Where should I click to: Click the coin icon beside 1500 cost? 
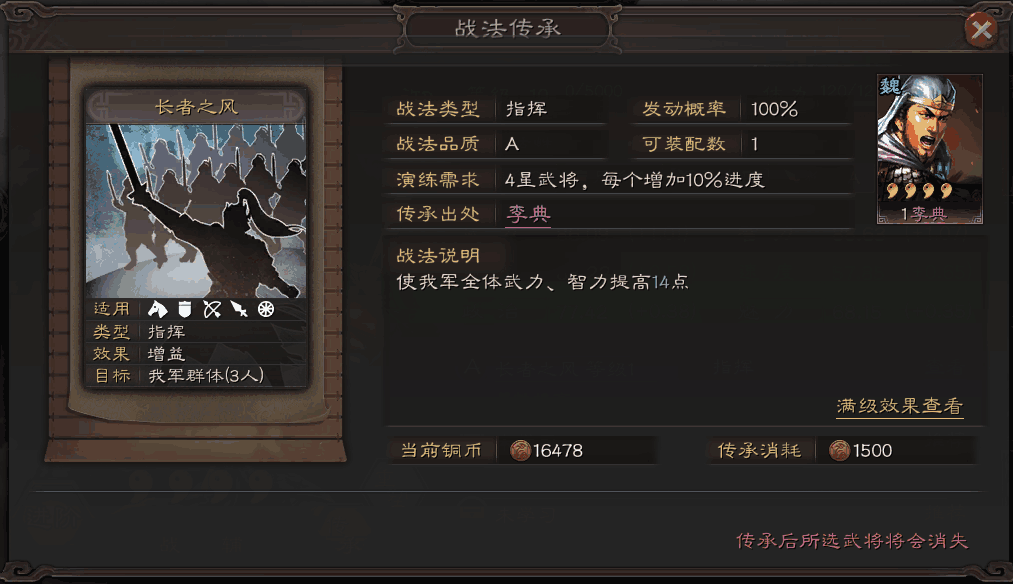(839, 450)
